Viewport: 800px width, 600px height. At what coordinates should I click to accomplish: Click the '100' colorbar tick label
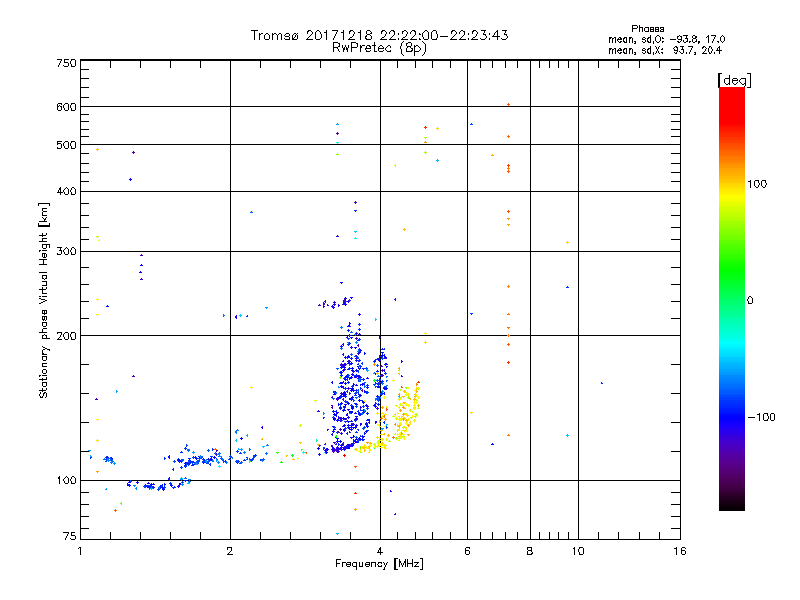point(757,184)
